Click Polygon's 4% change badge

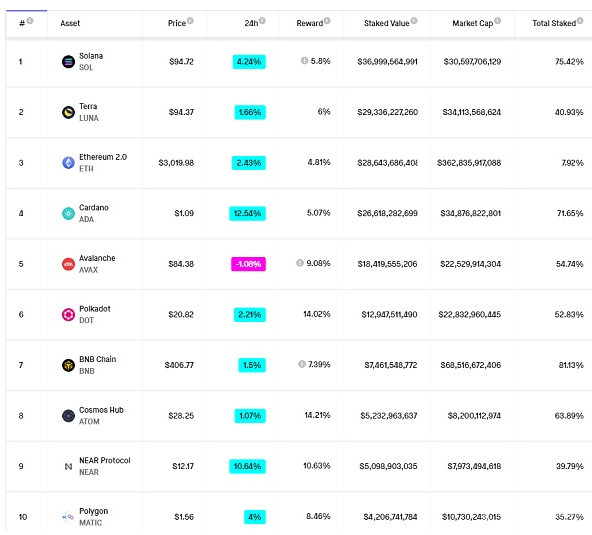click(x=255, y=517)
